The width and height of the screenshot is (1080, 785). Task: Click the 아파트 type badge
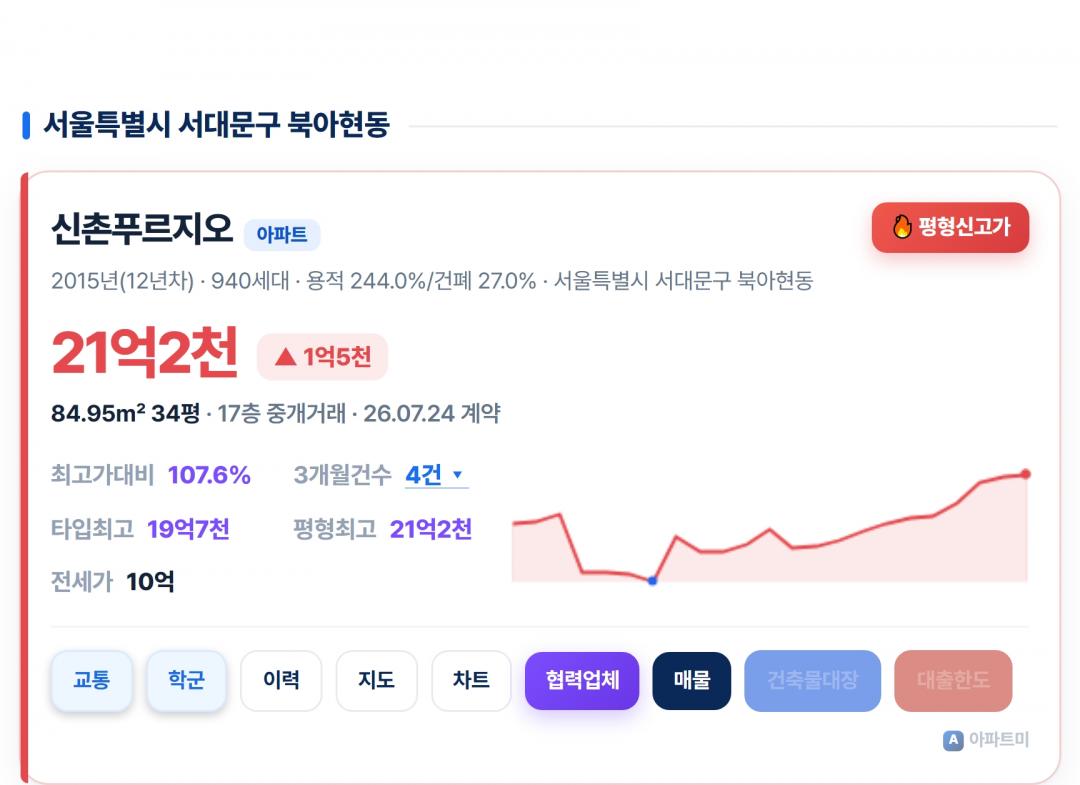282,235
